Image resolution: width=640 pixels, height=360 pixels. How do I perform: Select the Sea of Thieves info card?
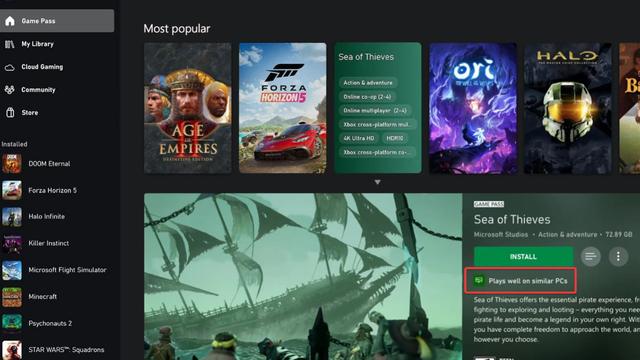click(x=378, y=108)
